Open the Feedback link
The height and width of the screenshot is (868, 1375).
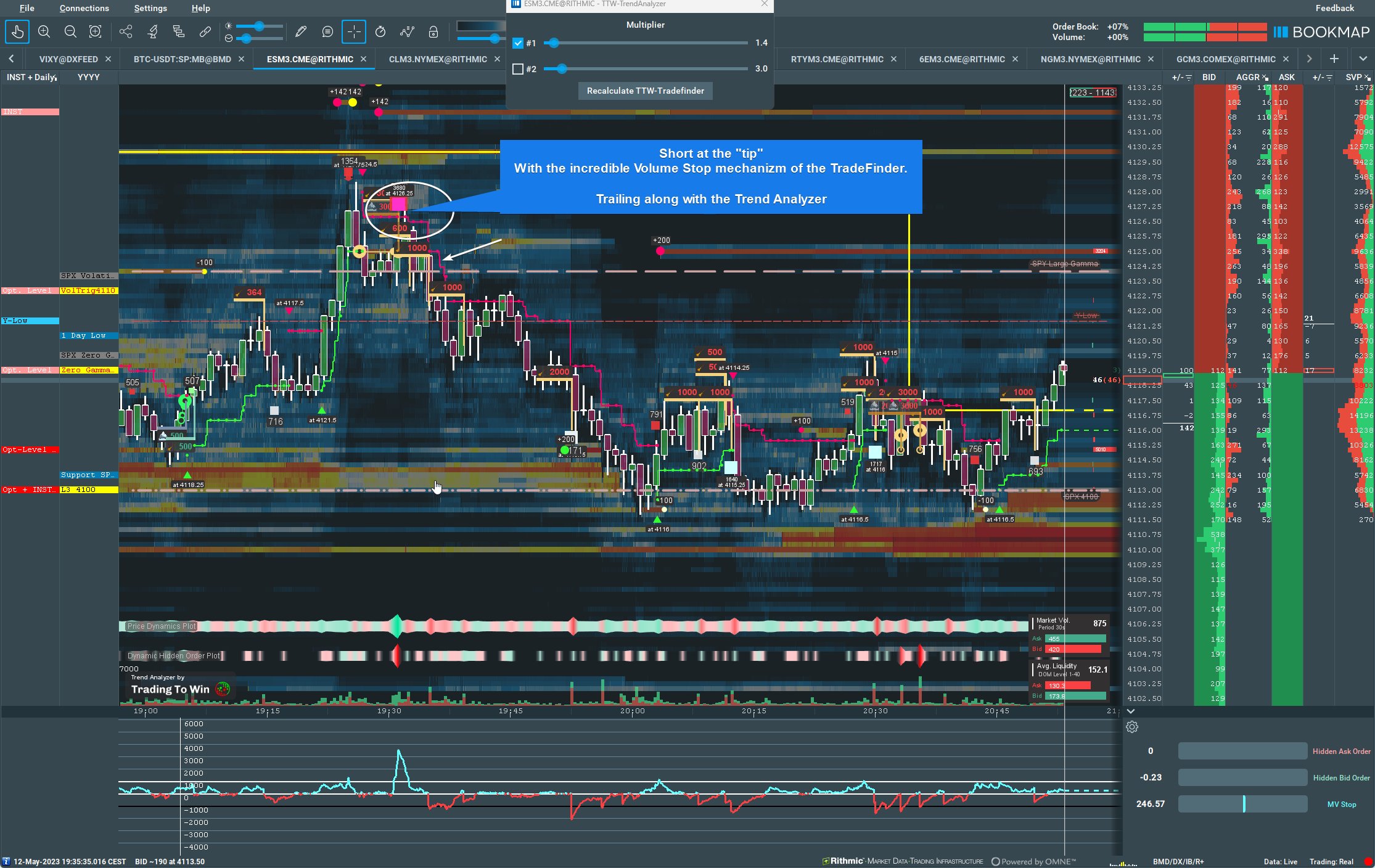pyautogui.click(x=1334, y=8)
